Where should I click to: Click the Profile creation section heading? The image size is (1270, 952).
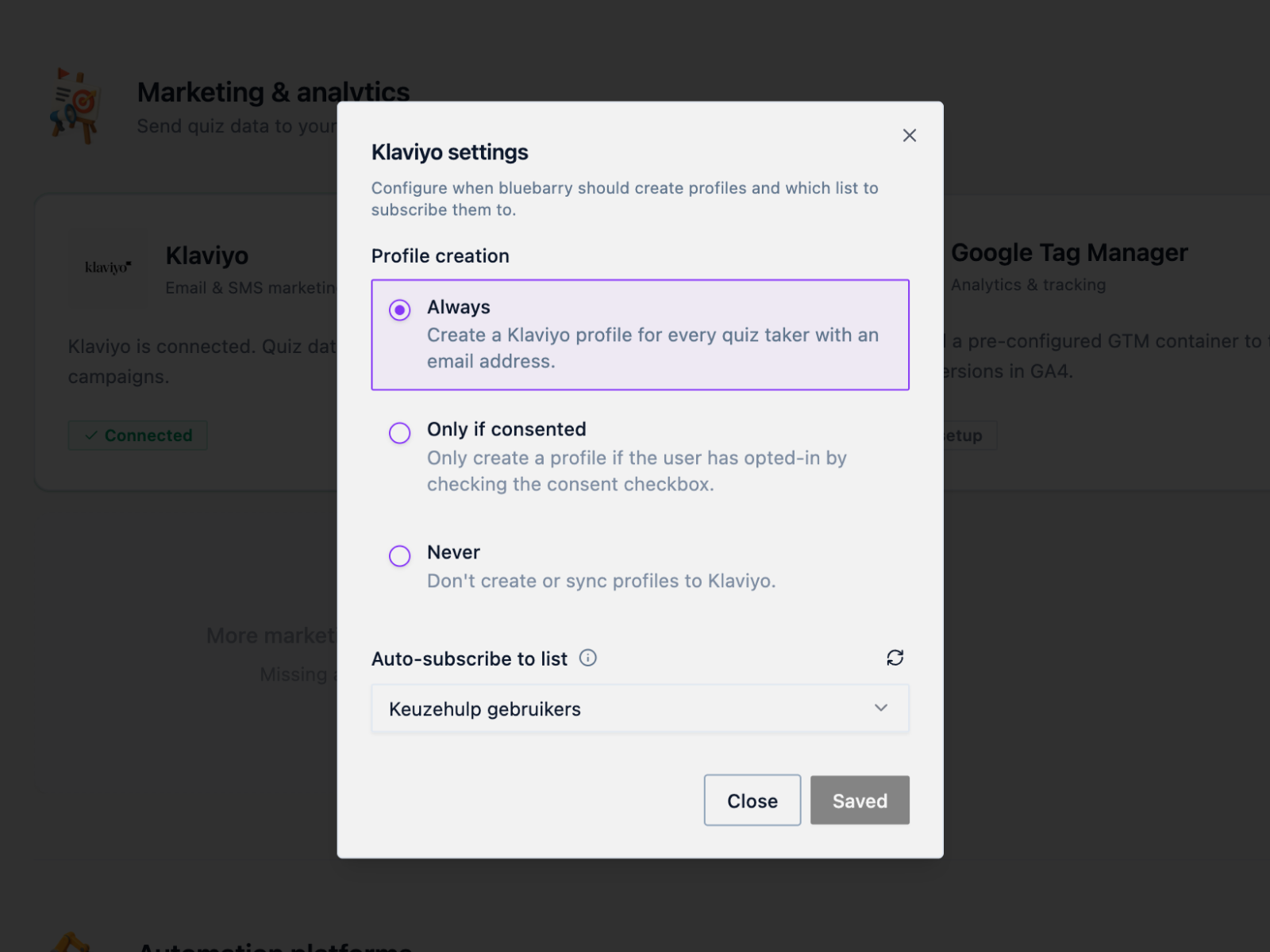(440, 256)
